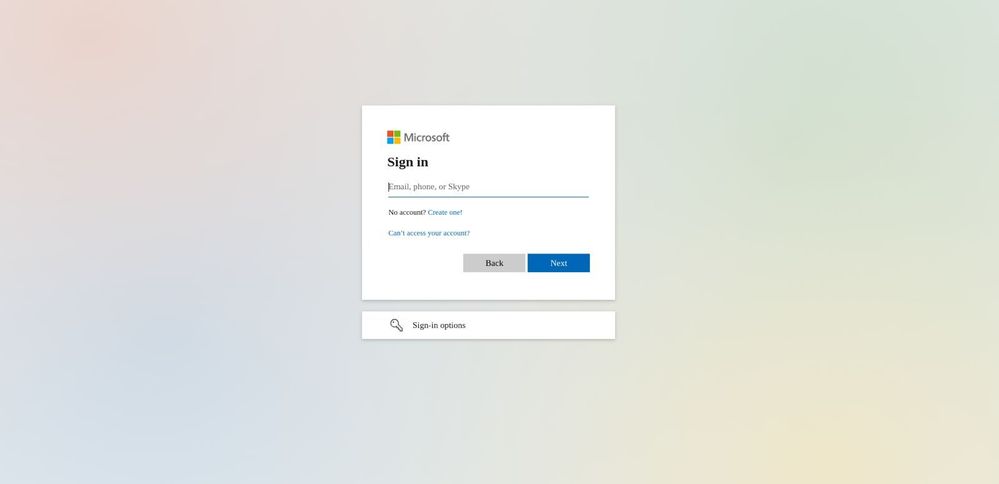The height and width of the screenshot is (484, 999).
Task: Click the blue underline of the email field
Action: (x=488, y=197)
